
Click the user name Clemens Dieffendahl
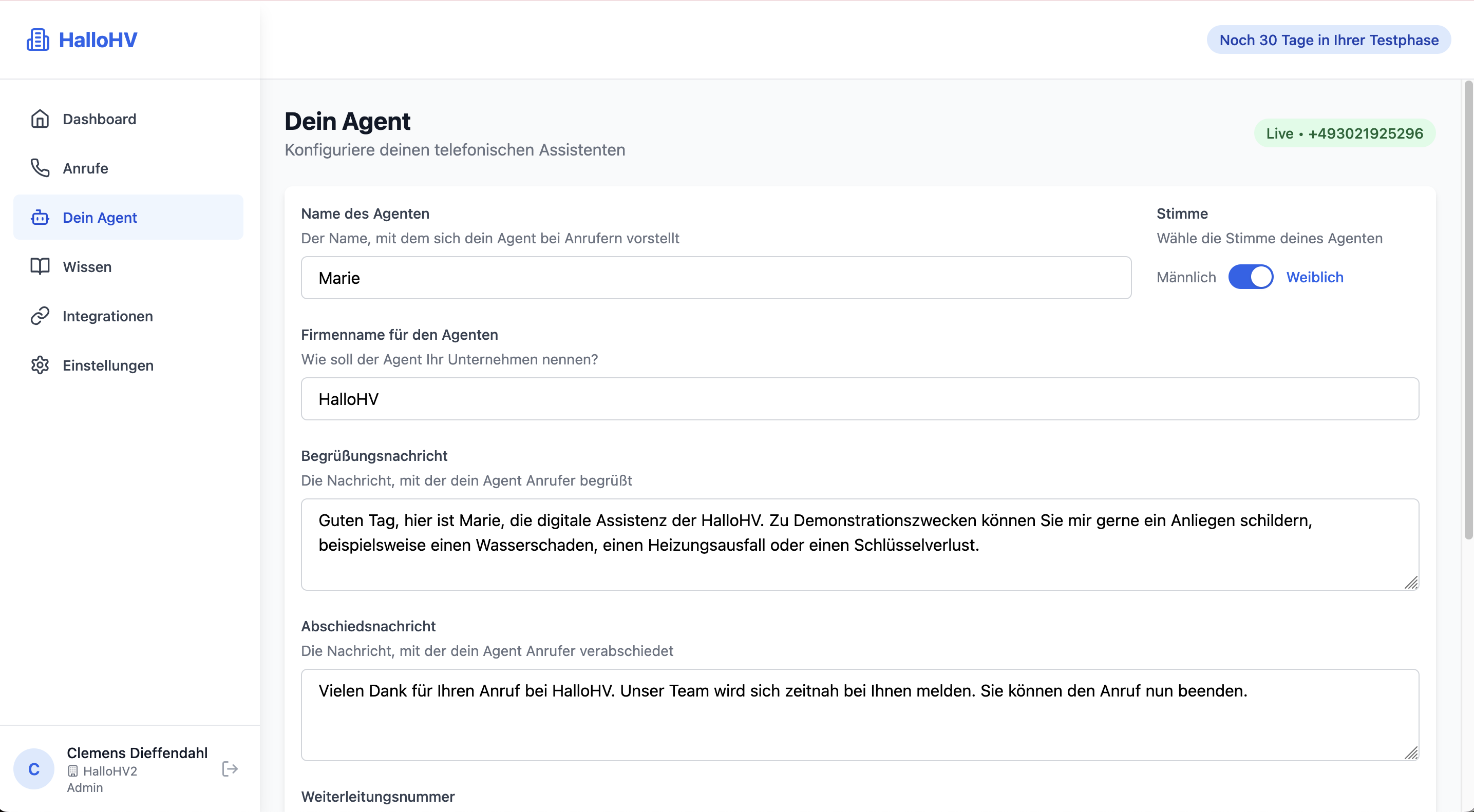pyautogui.click(x=137, y=752)
